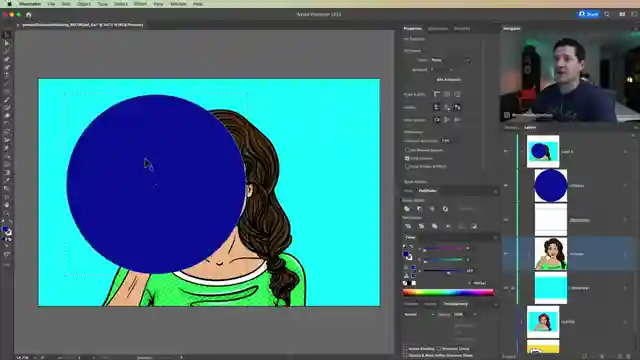Open the Transparency panel menu
Image resolution: width=640 pixels, height=360 pixels.
coord(496,304)
